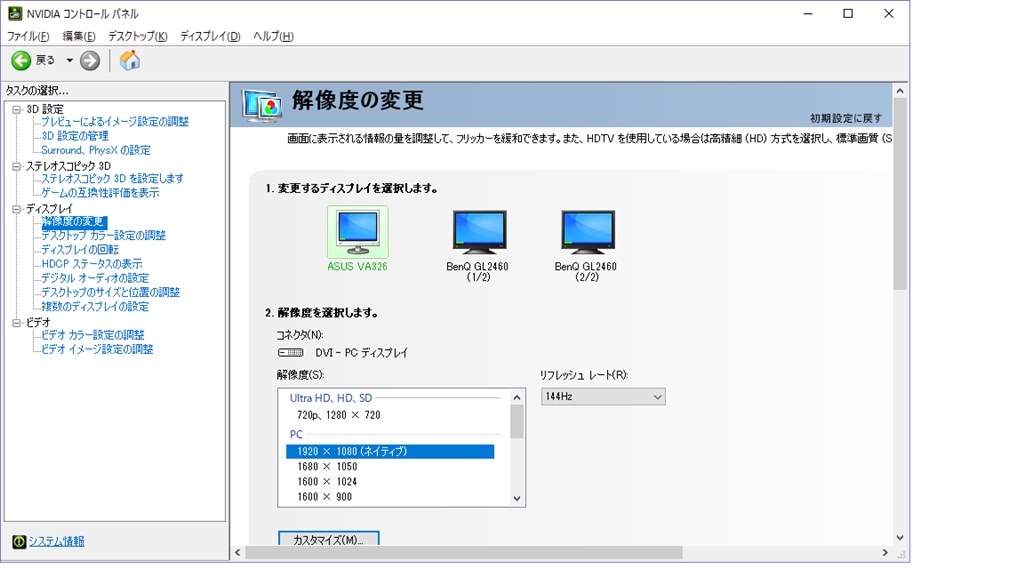The width and height of the screenshot is (1024, 576).
Task: Click the システム情報 link
Action: pyautogui.click(x=56, y=541)
